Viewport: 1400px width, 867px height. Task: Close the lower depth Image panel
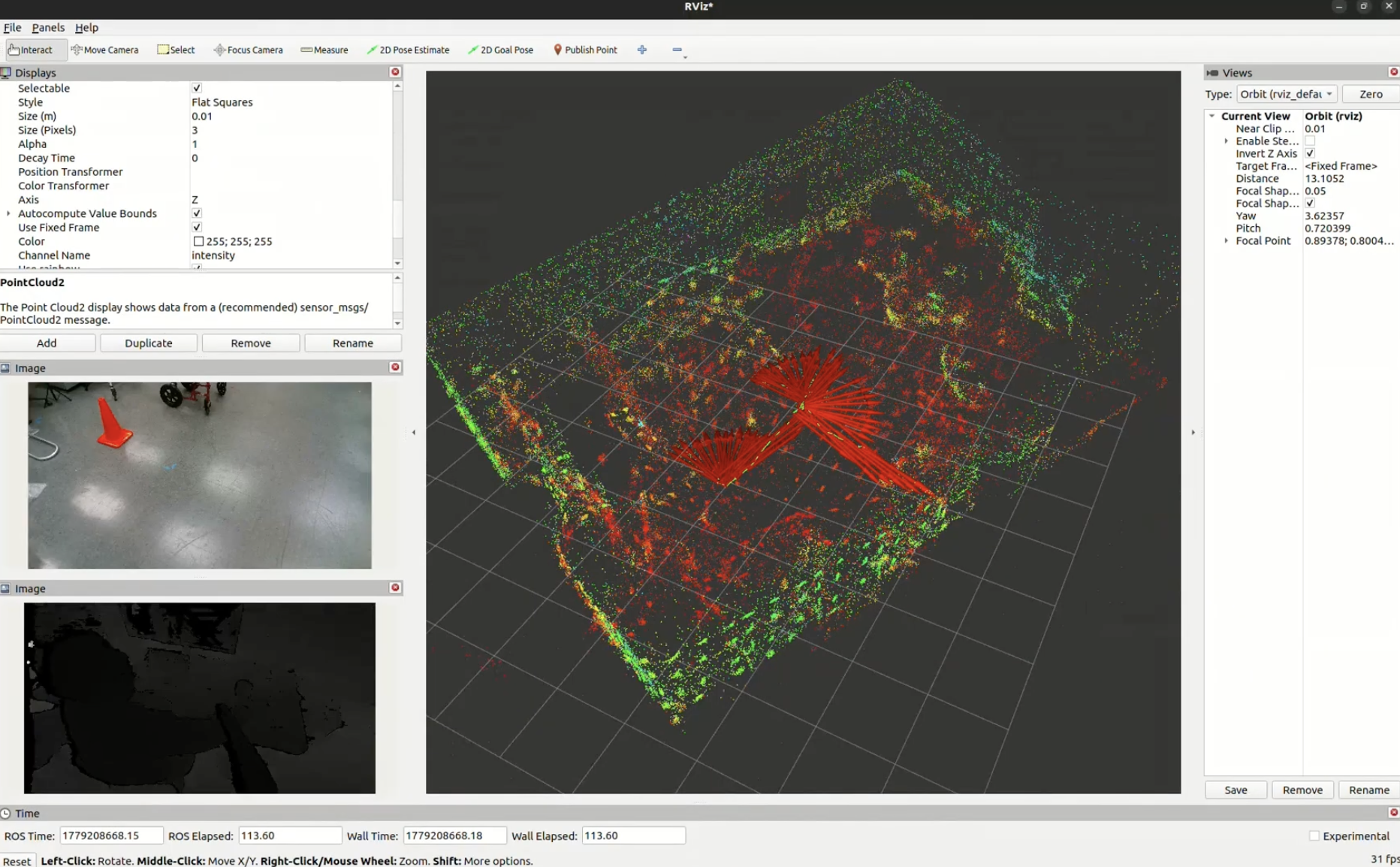395,588
